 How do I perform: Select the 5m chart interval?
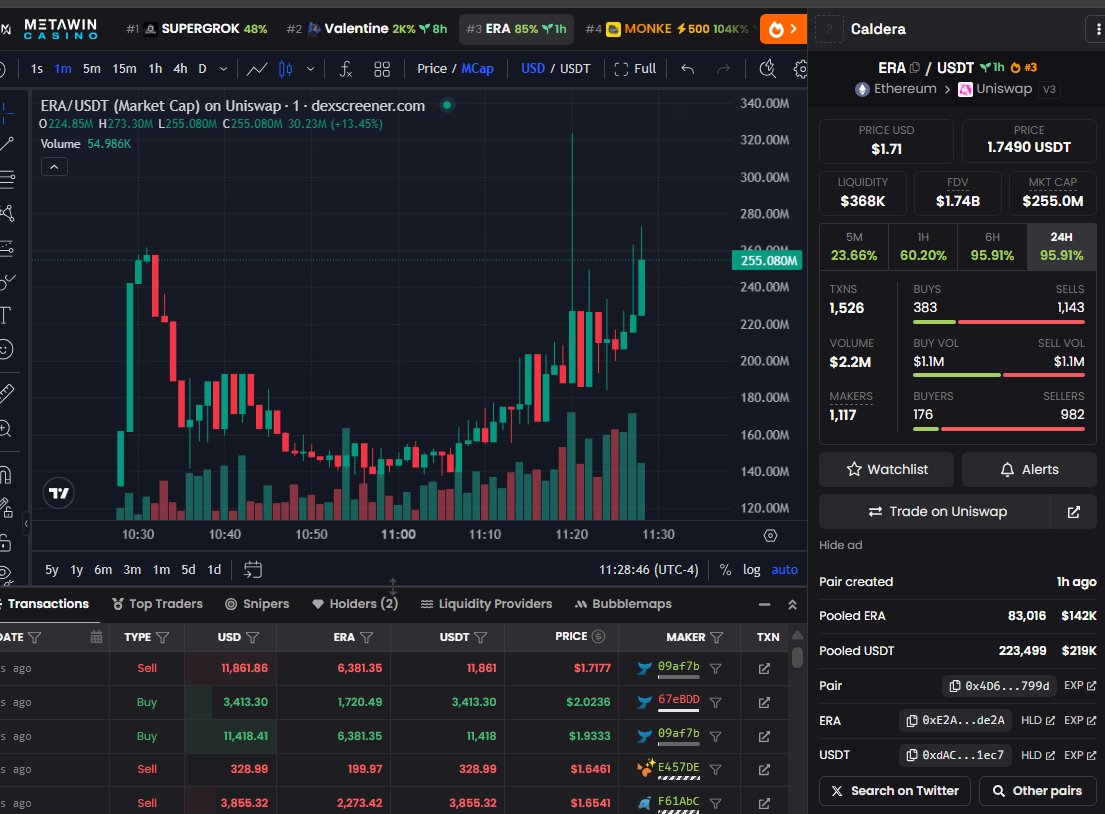click(x=92, y=68)
